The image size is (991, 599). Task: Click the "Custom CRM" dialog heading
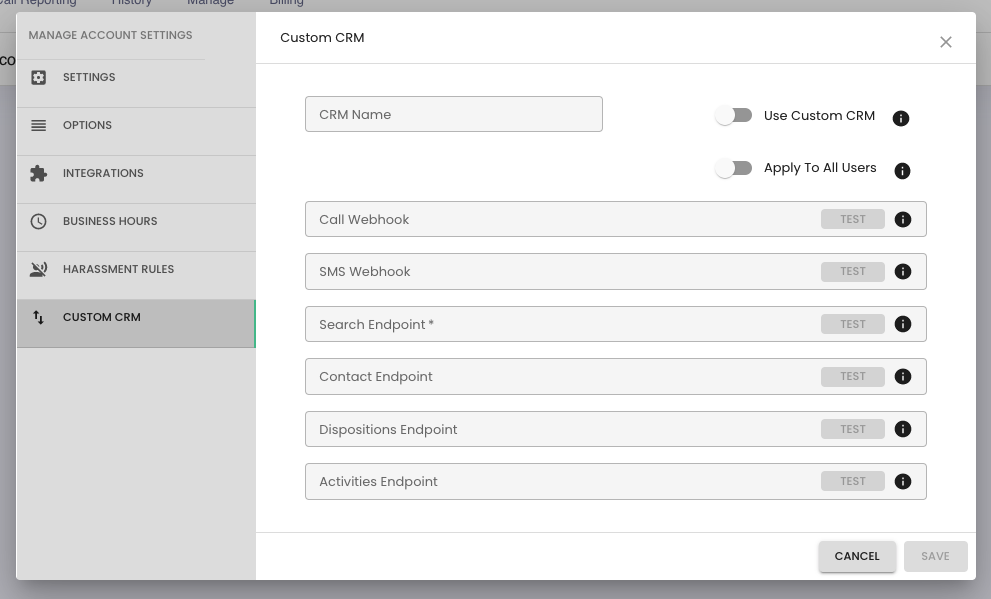coord(322,38)
